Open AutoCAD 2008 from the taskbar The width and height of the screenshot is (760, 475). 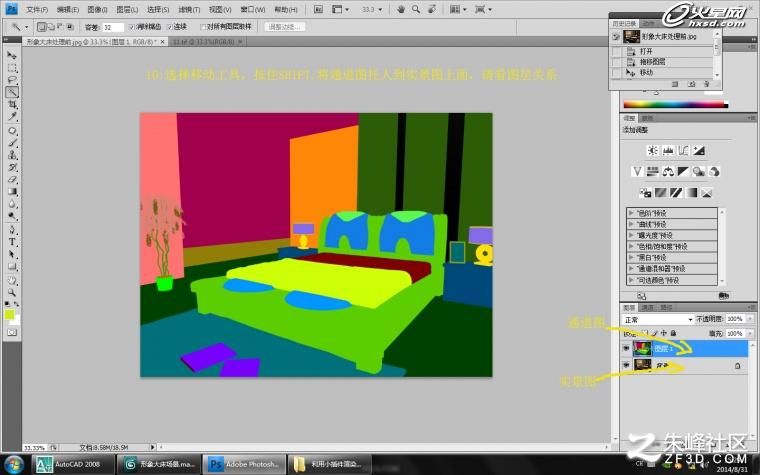74,464
